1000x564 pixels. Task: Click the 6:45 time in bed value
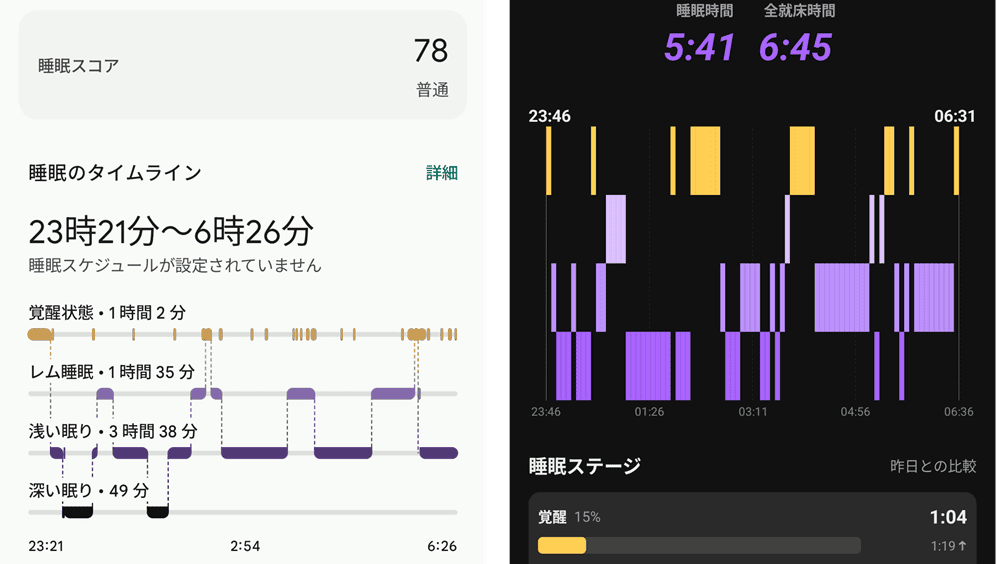(x=795, y=47)
